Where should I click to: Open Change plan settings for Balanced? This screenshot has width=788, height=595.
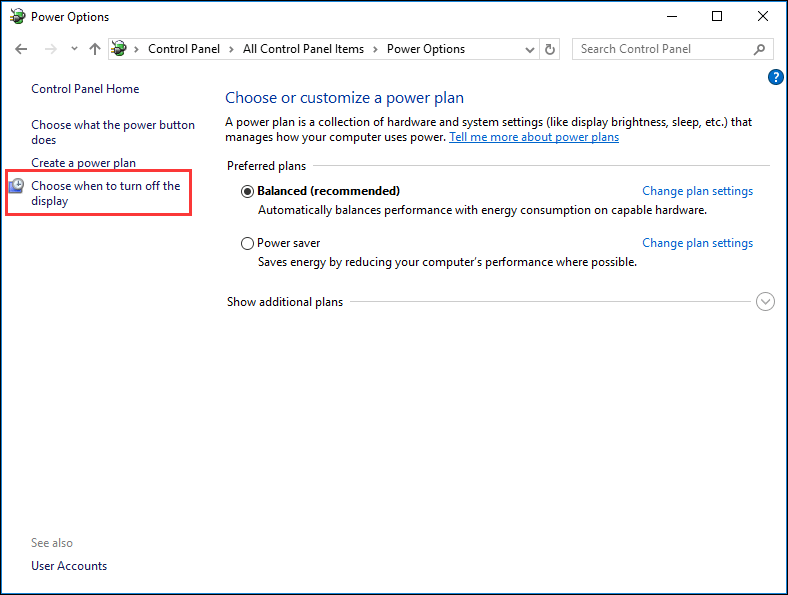click(697, 191)
